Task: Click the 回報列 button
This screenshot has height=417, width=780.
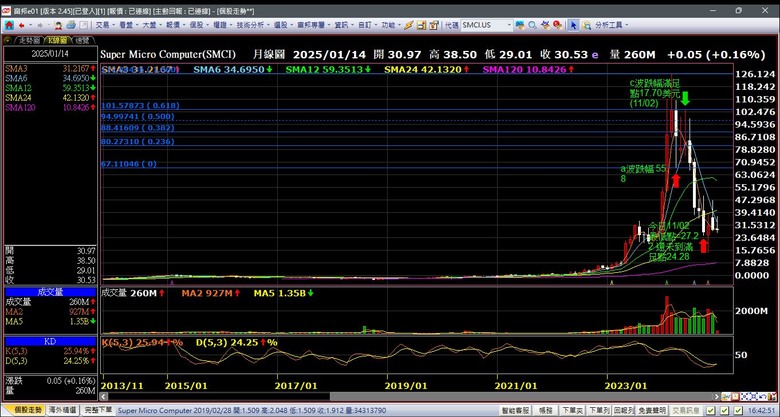Action: click(623, 411)
